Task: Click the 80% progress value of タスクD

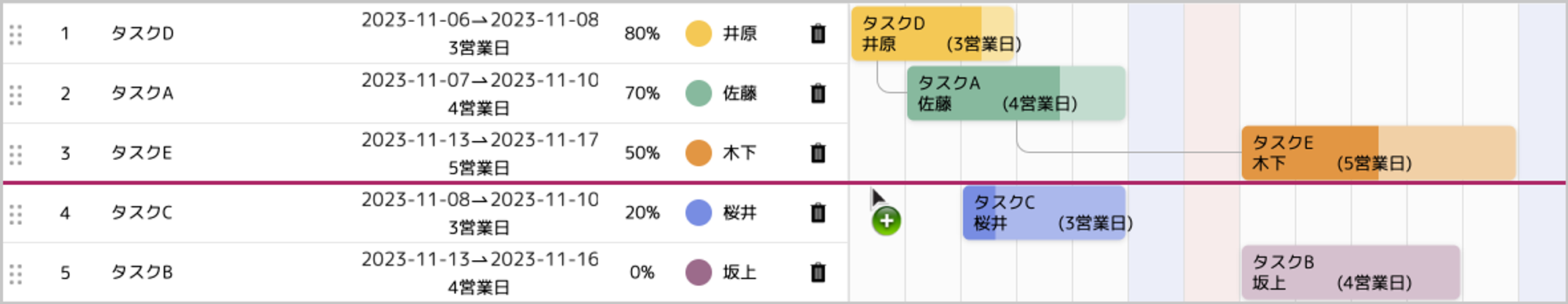Action: pos(641,34)
